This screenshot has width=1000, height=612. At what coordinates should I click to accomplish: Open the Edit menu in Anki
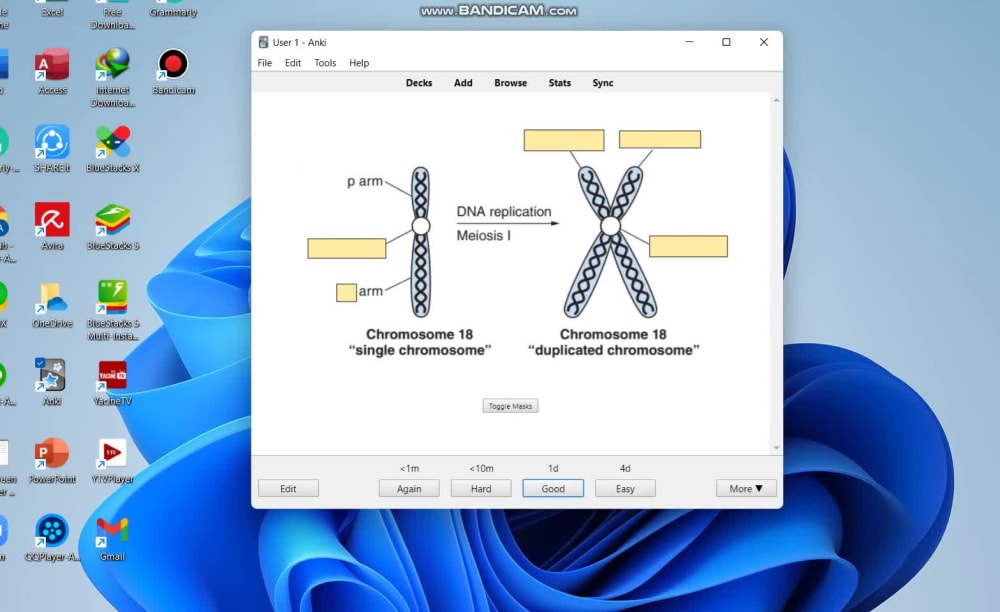[293, 62]
